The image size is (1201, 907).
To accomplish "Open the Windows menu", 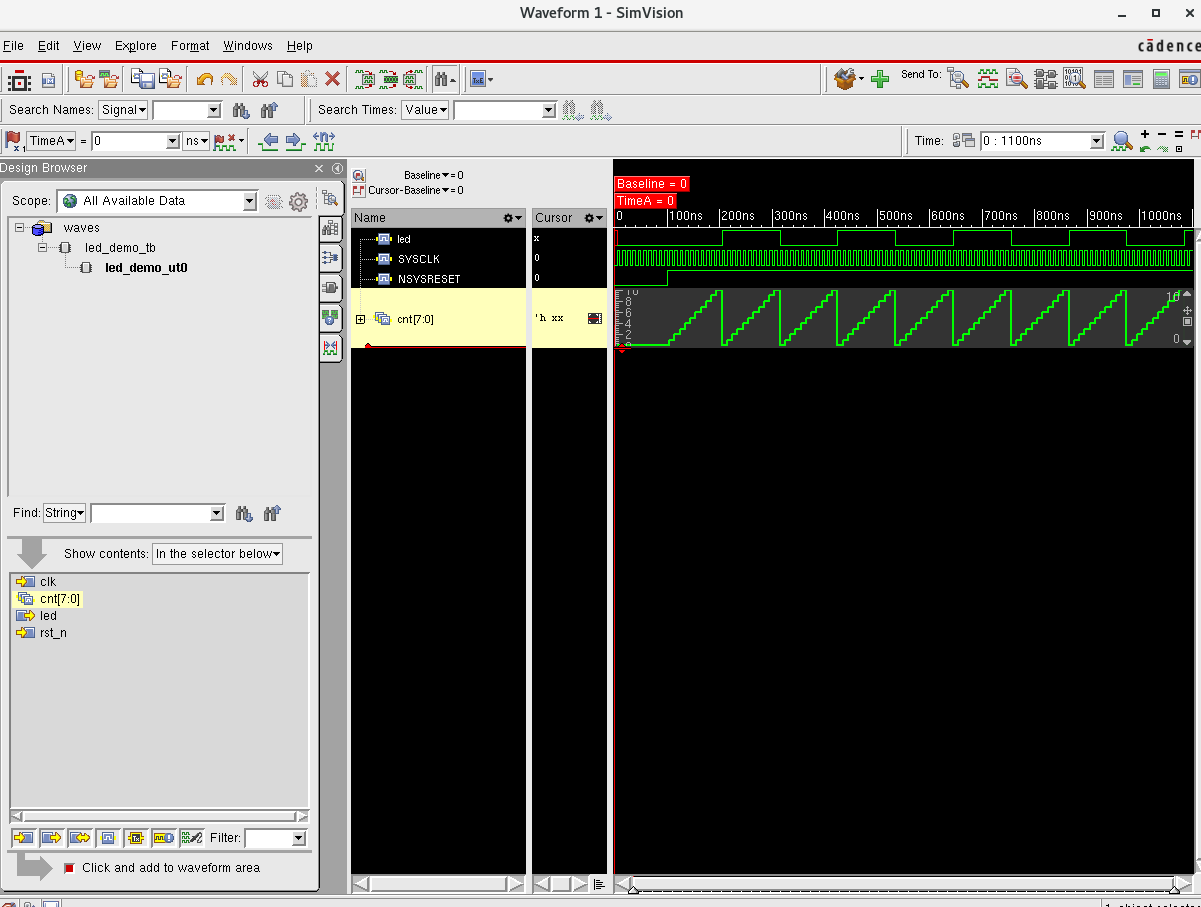I will (247, 45).
